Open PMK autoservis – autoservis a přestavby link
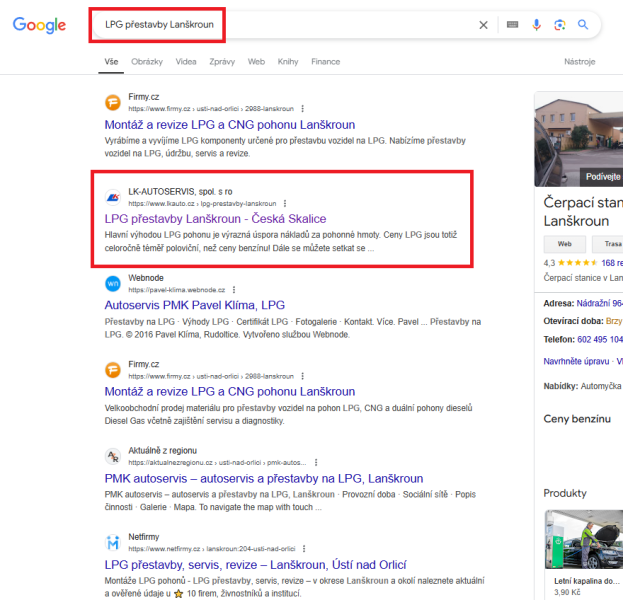Viewport: 623px width, 600px height. click(264, 479)
